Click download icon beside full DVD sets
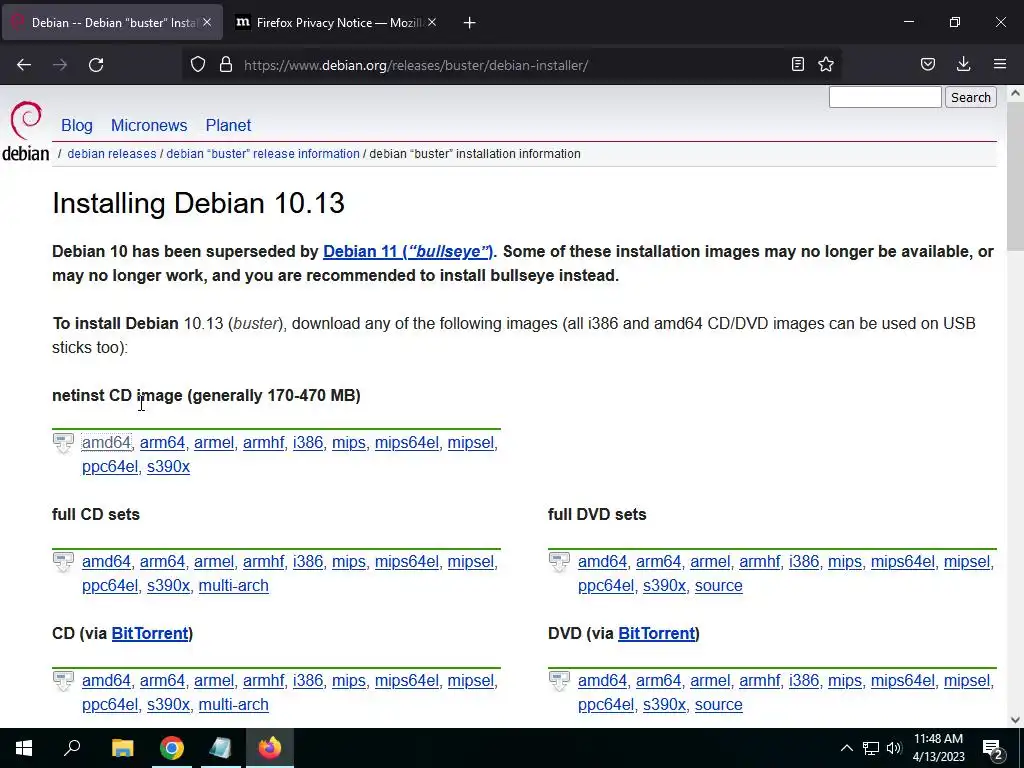 click(x=559, y=562)
